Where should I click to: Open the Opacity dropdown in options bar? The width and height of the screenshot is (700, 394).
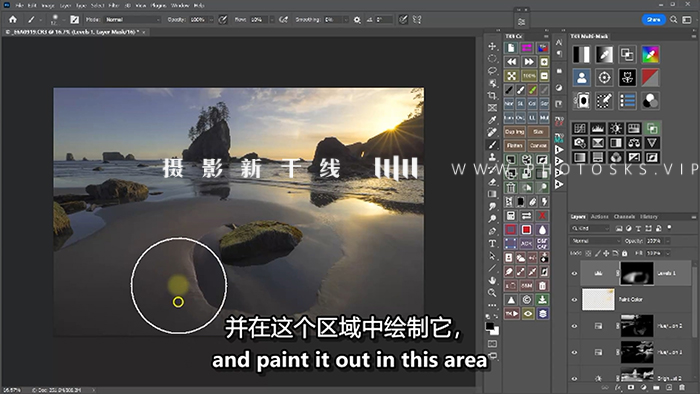pyautogui.click(x=211, y=20)
